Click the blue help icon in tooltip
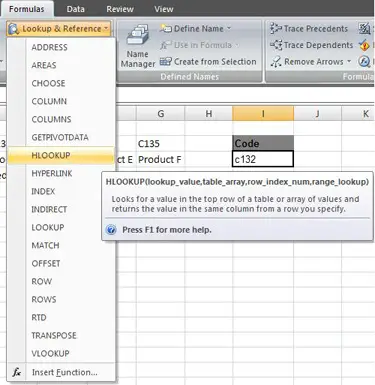Viewport: 375px width, 385px height. [111, 230]
